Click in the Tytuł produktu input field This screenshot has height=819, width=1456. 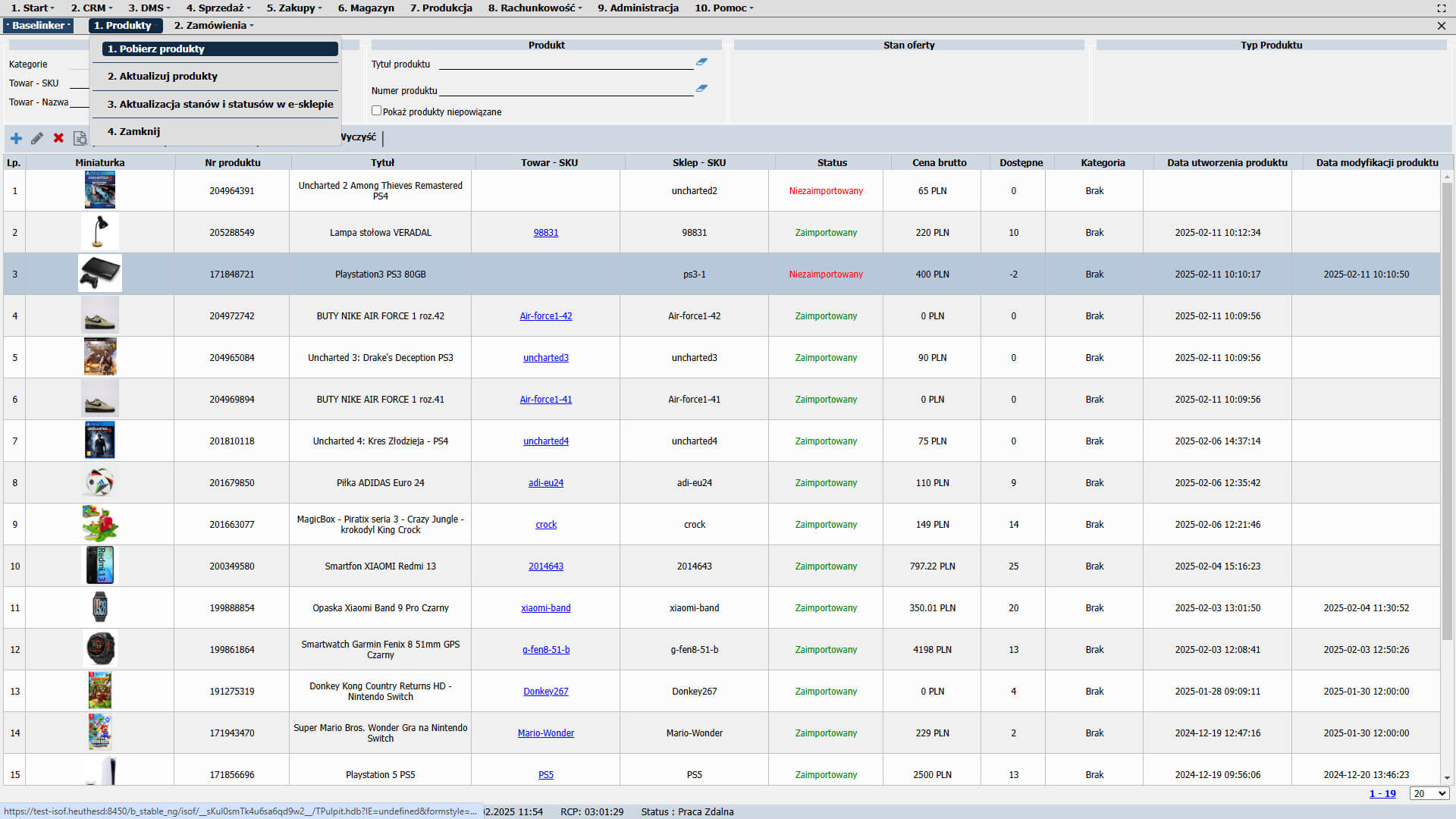tap(565, 64)
